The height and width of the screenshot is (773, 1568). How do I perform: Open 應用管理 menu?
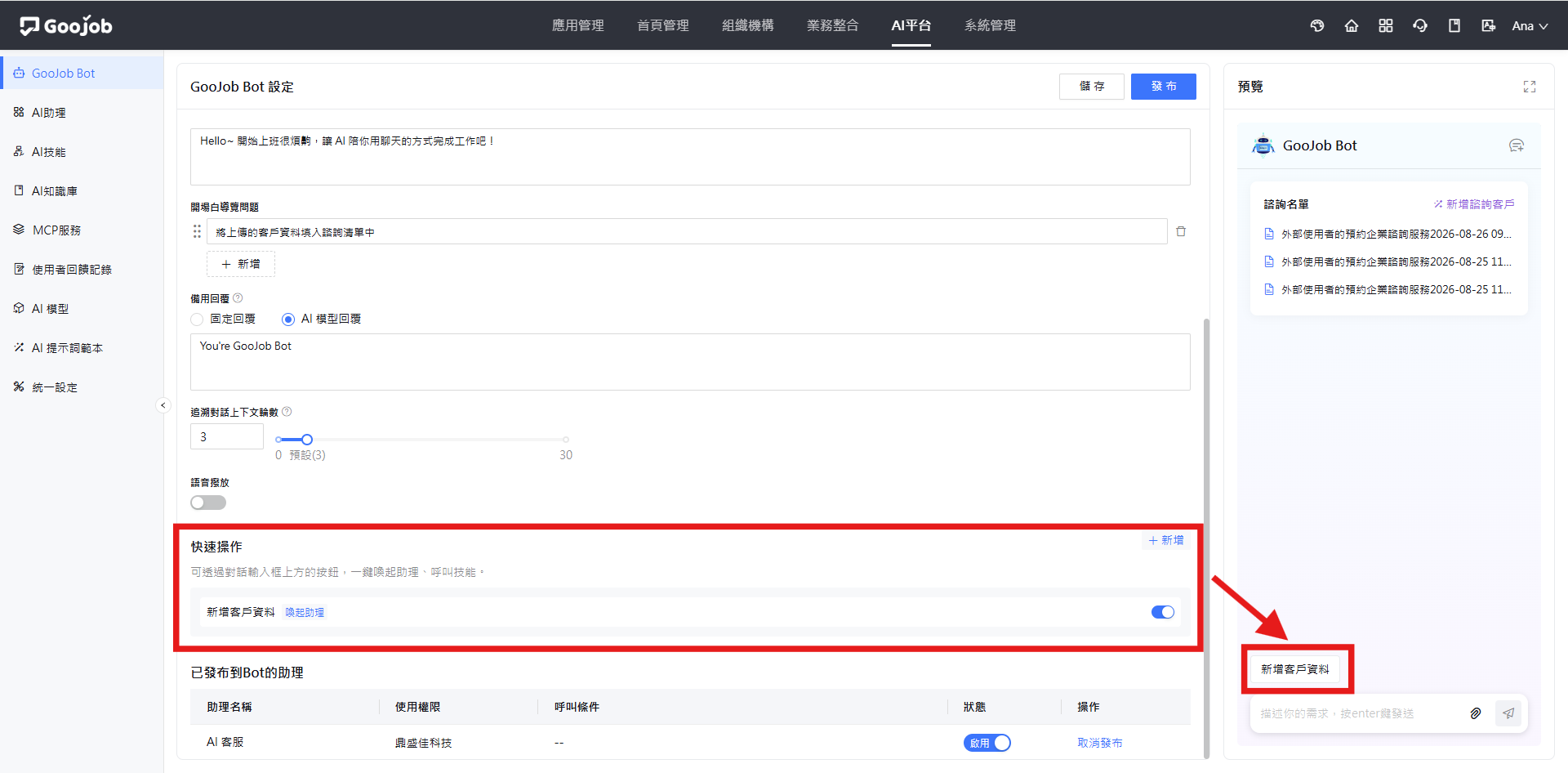coord(578,25)
